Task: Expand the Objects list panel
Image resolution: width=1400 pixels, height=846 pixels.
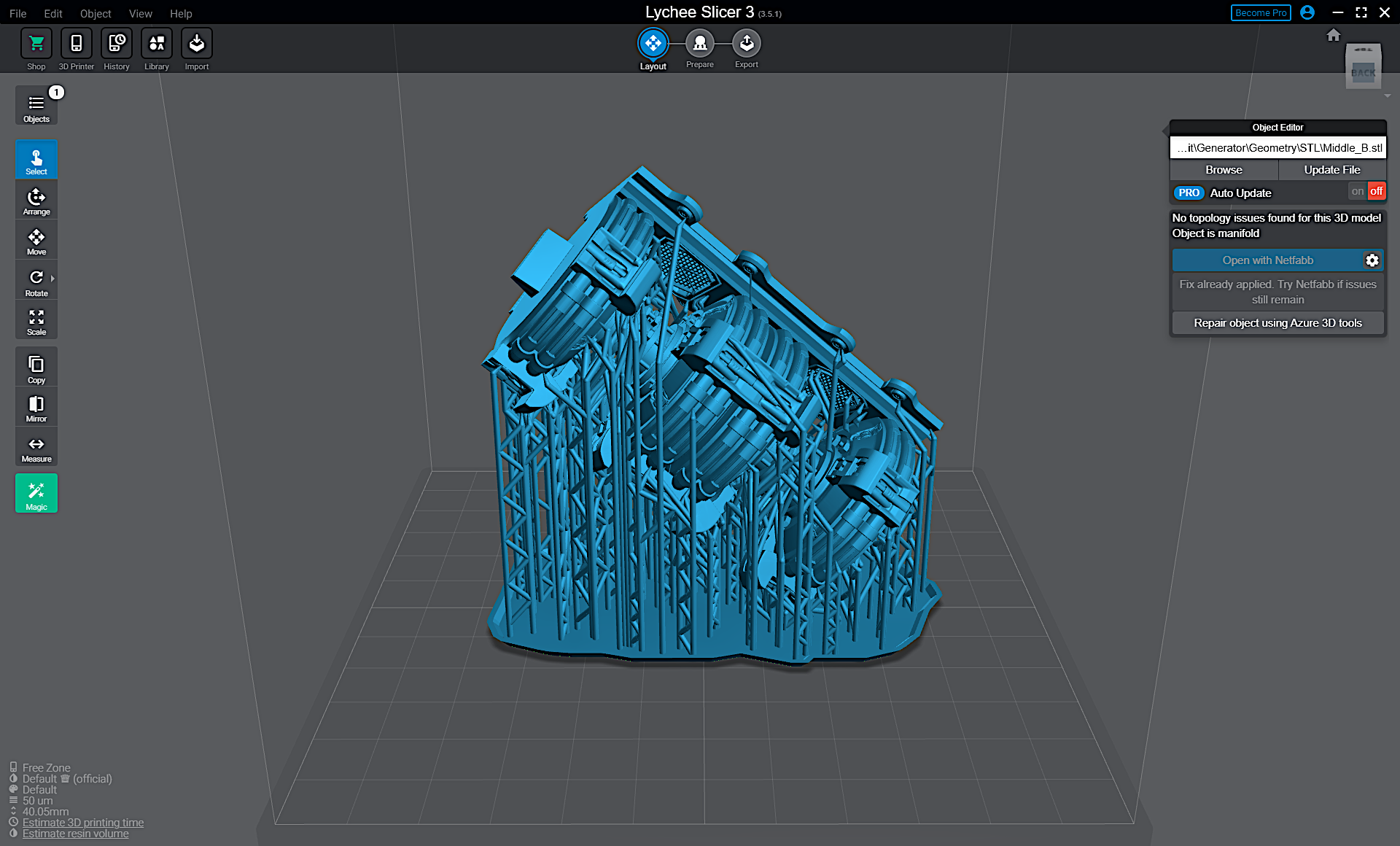Action: (36, 105)
